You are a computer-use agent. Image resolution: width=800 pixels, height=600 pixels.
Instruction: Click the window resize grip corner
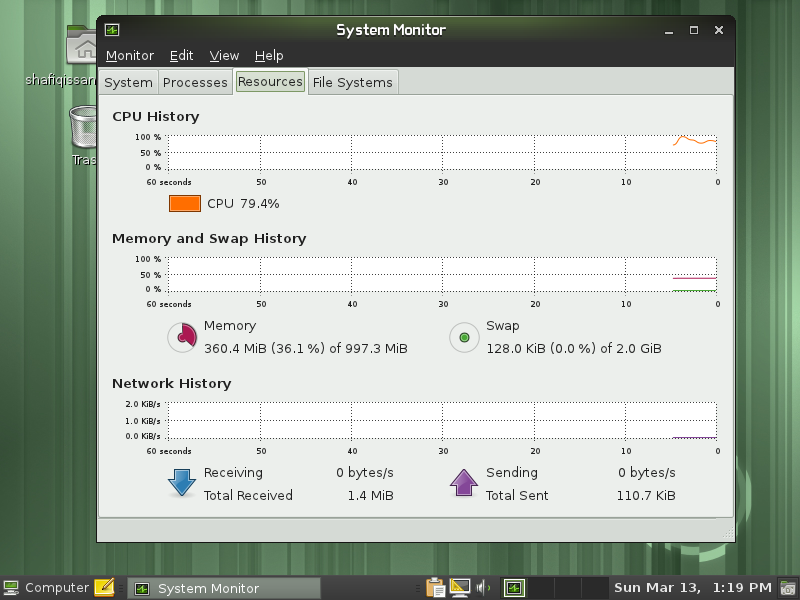tap(728, 534)
